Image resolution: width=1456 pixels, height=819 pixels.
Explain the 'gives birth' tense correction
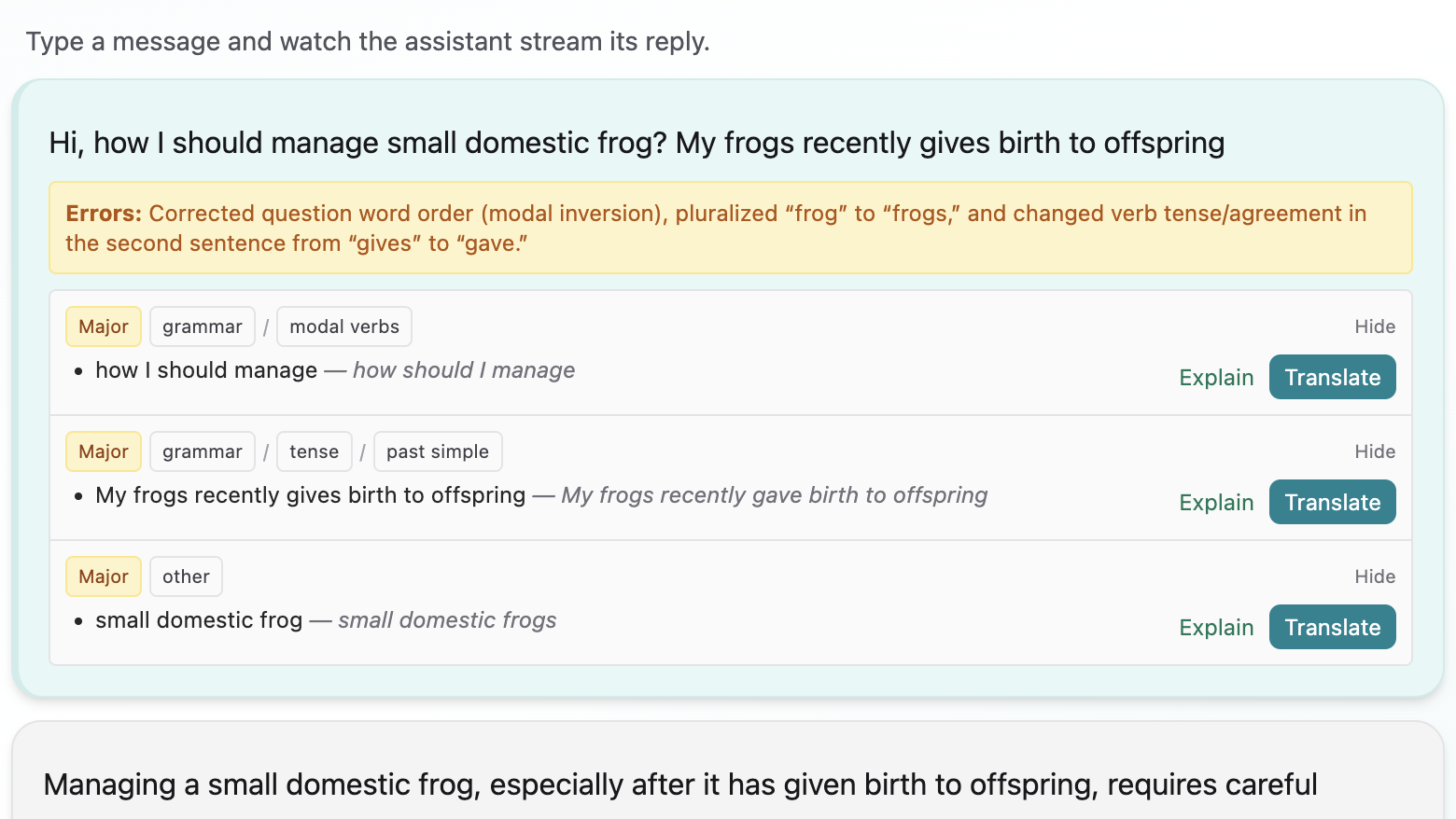coord(1215,503)
